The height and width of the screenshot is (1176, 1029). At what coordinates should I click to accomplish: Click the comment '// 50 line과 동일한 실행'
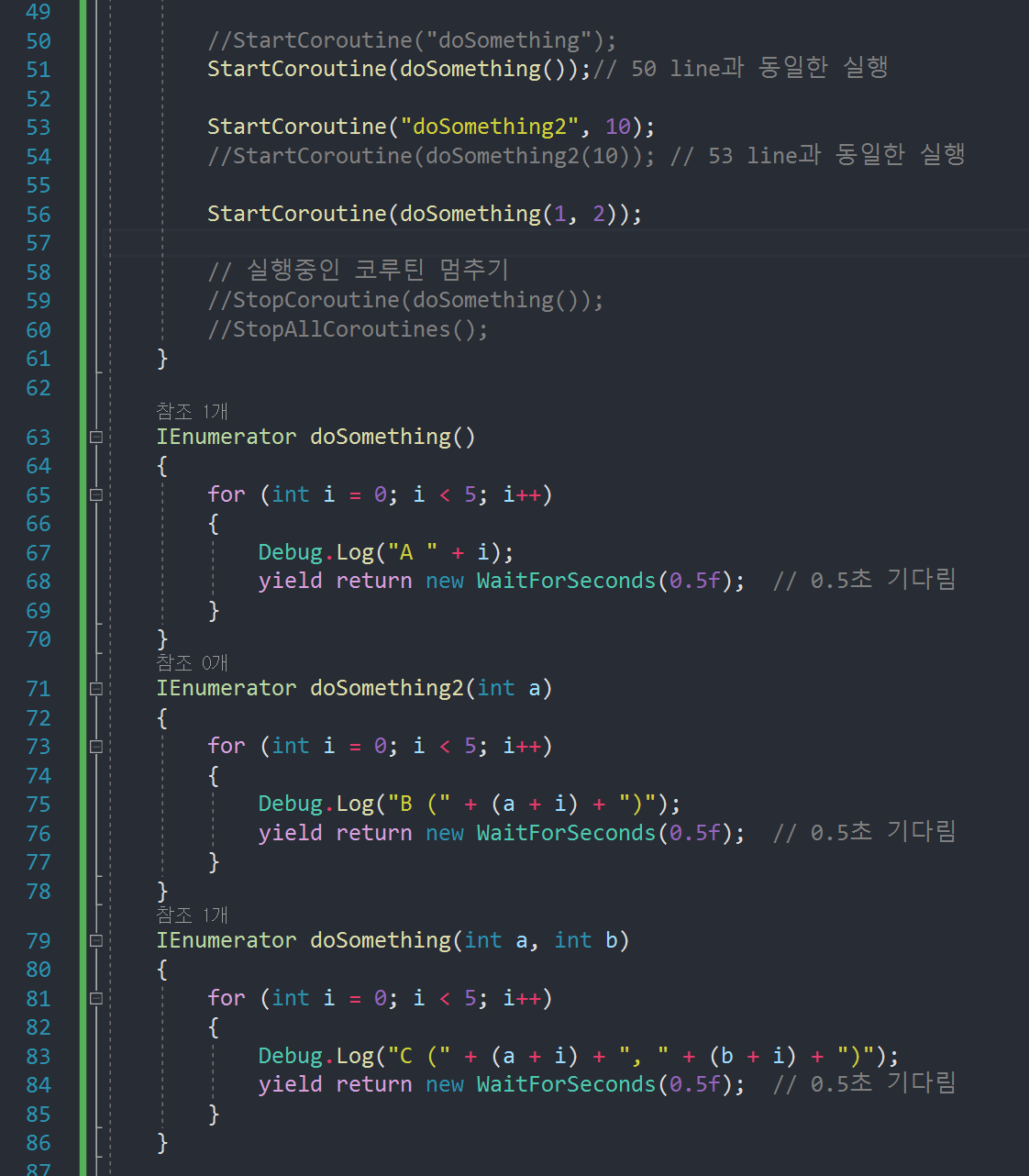pyautogui.click(x=741, y=68)
